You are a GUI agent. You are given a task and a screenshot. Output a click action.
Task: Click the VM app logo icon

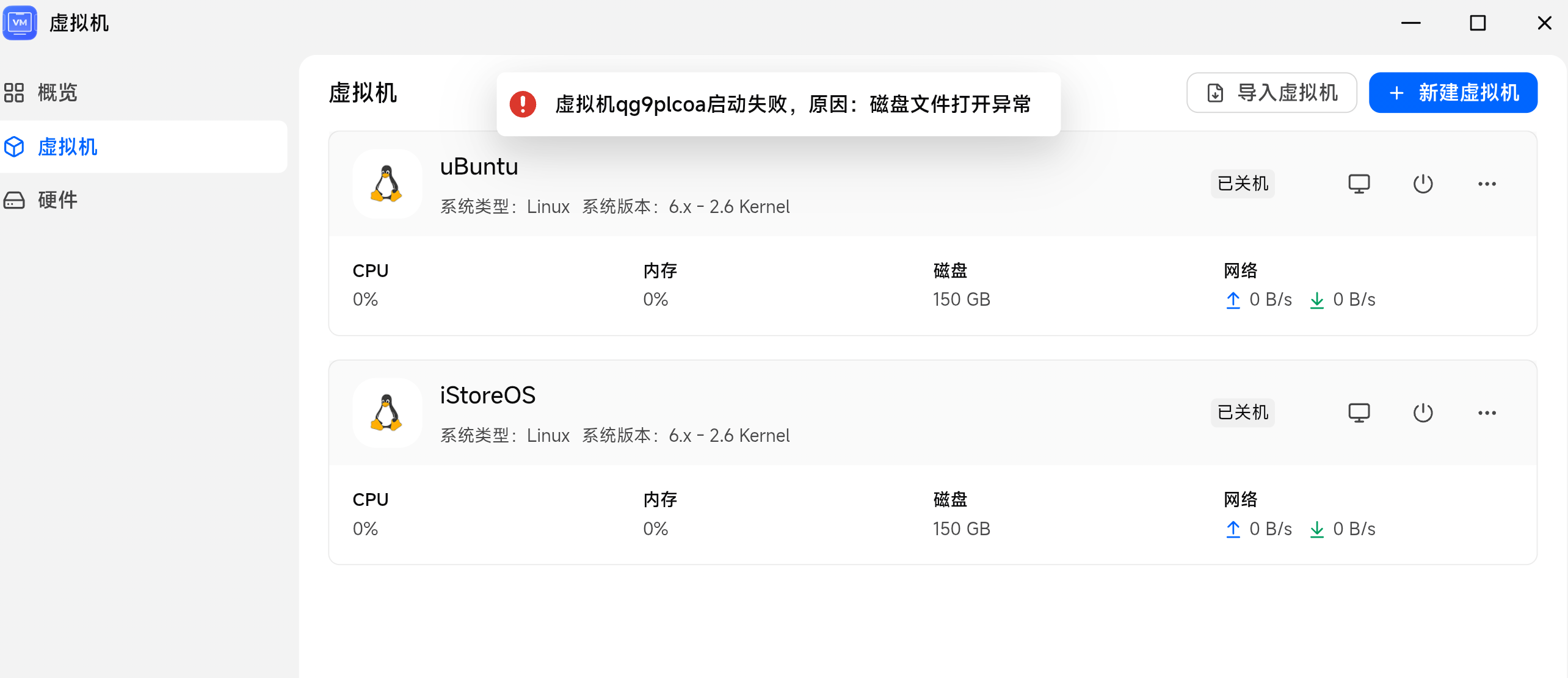20,23
